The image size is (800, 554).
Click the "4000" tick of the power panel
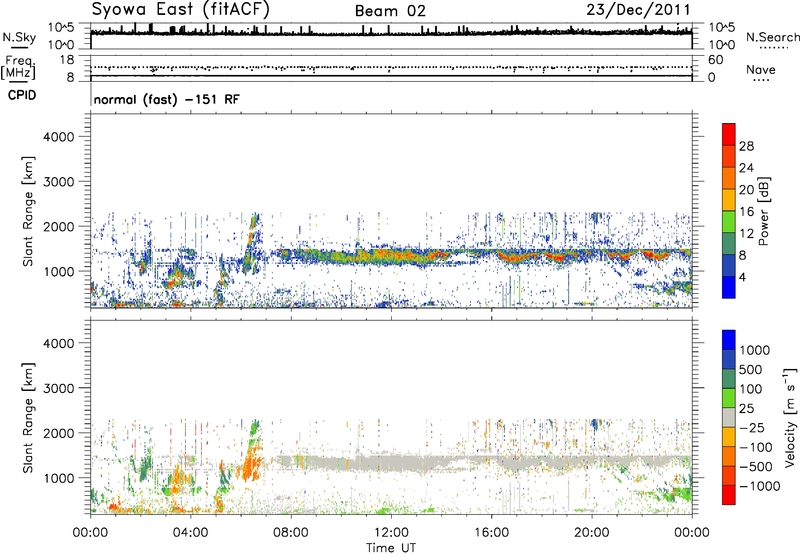pyautogui.click(x=59, y=137)
